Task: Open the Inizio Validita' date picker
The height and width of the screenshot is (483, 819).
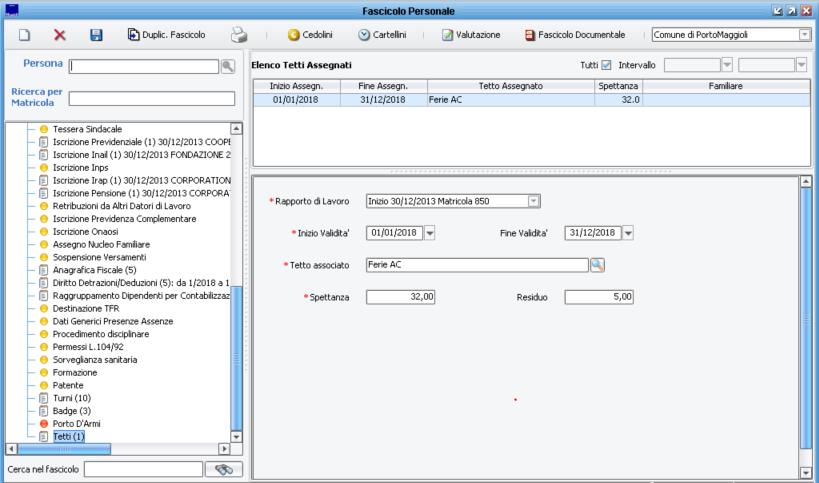Action: click(430, 233)
